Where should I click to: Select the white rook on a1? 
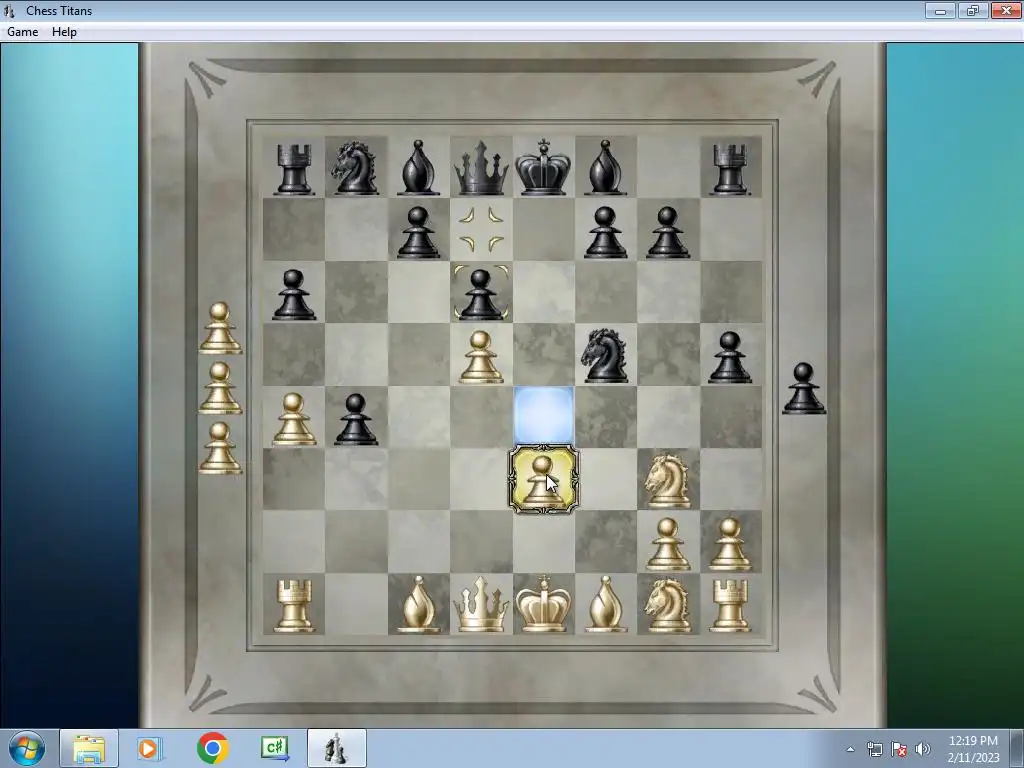point(293,607)
